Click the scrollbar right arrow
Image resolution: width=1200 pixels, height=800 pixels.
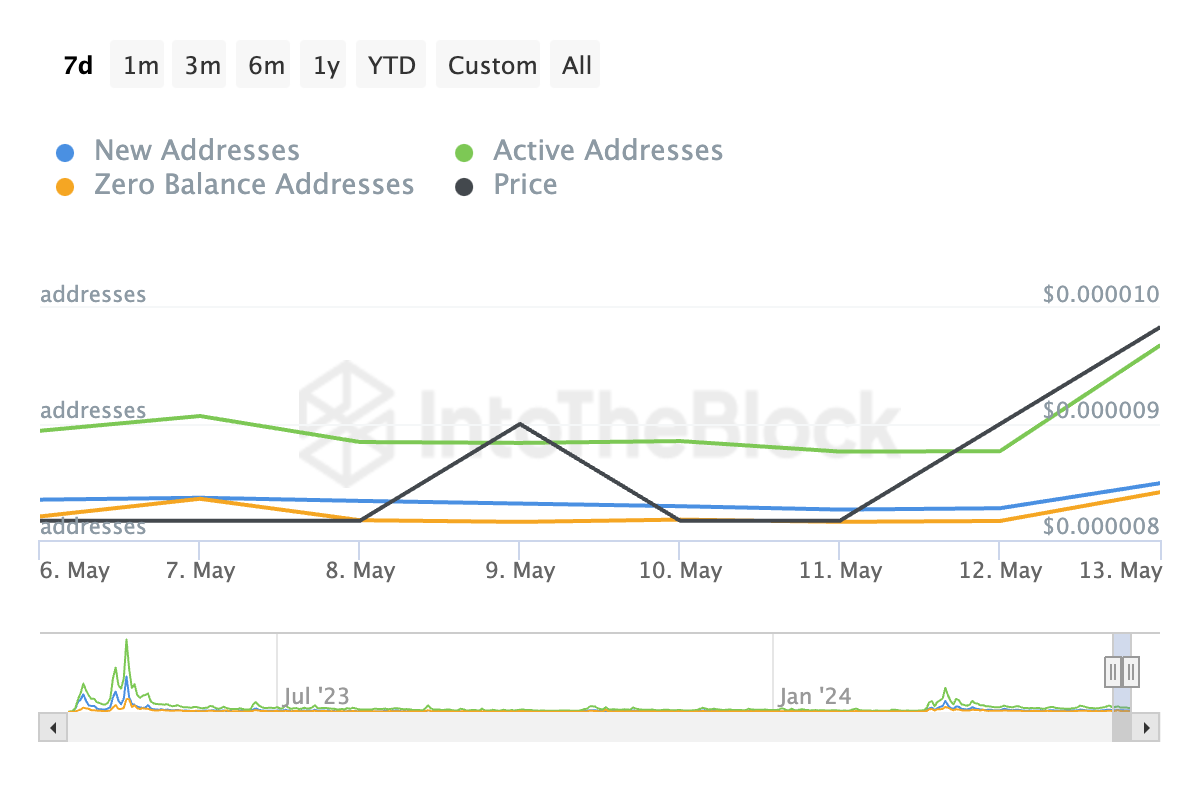tap(1149, 728)
